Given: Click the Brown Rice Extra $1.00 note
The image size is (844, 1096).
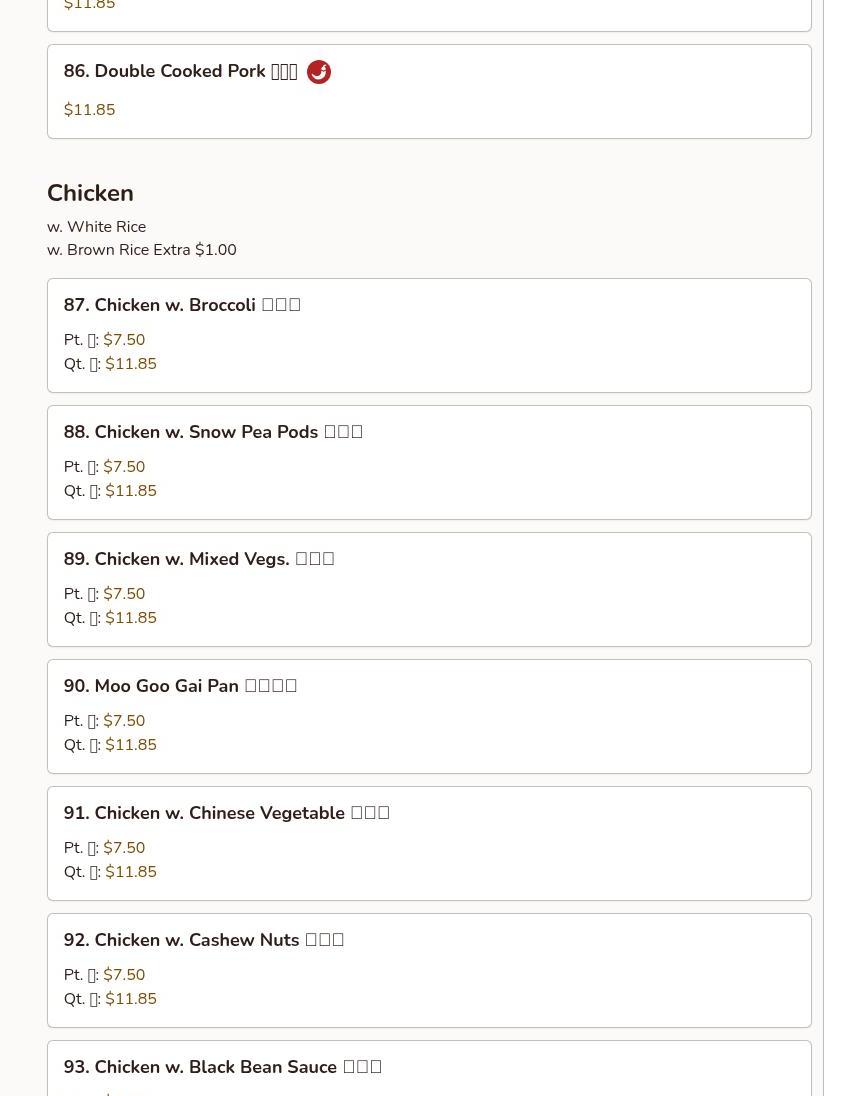Looking at the screenshot, I should (x=141, y=250).
